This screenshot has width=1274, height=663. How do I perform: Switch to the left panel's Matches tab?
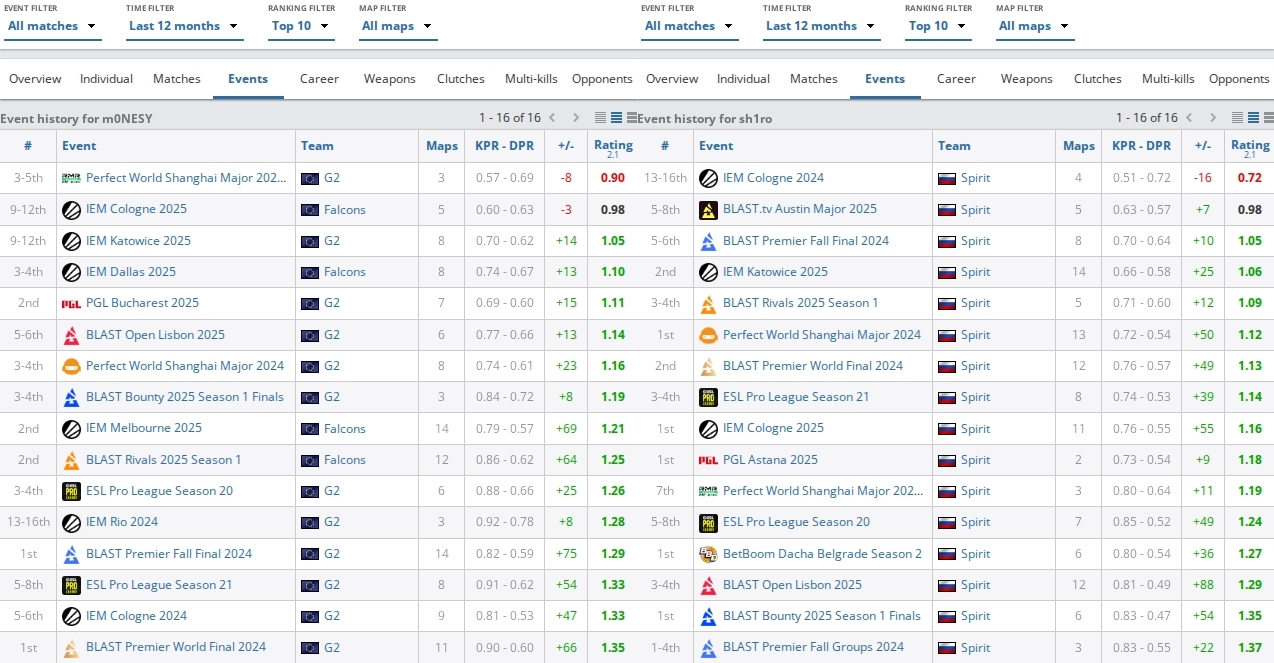[177, 79]
